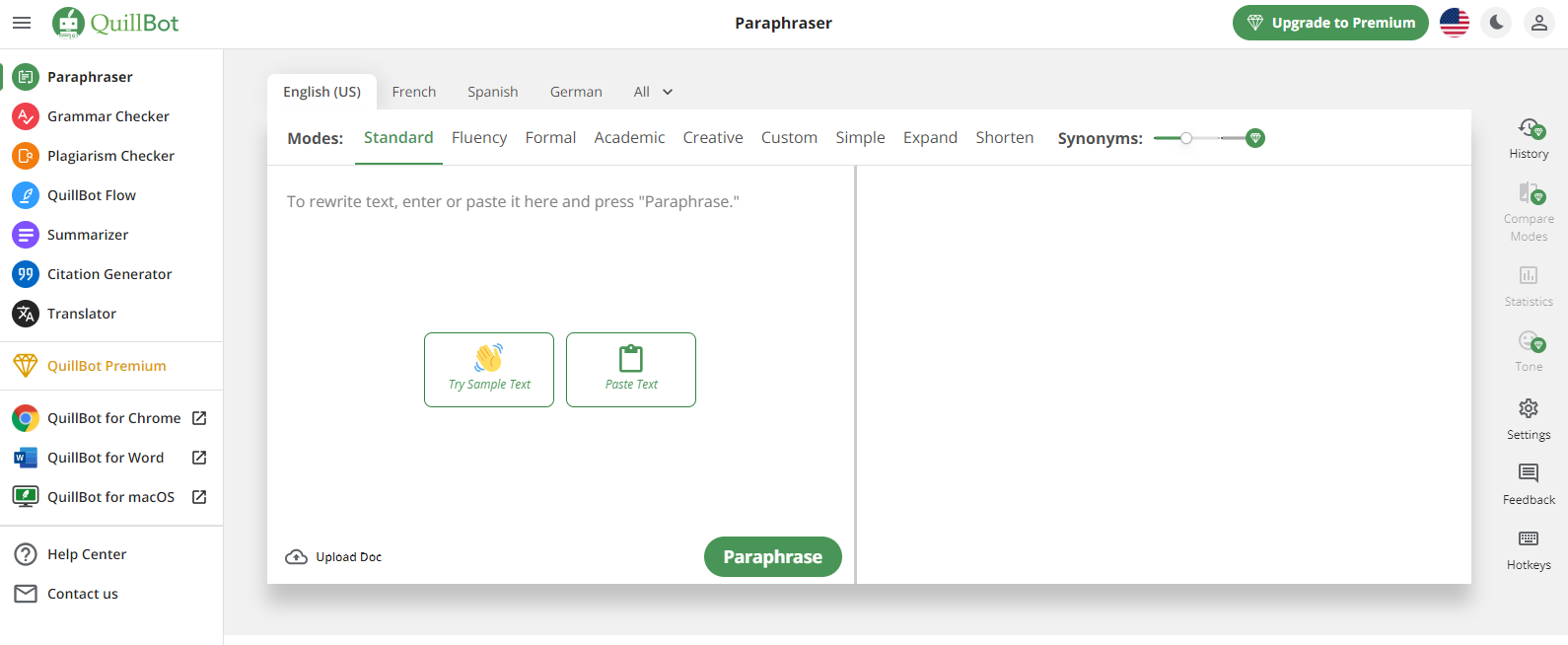Image resolution: width=1568 pixels, height=645 pixels.
Task: Click the empty paraphrase output panel
Action: [x=1164, y=375]
